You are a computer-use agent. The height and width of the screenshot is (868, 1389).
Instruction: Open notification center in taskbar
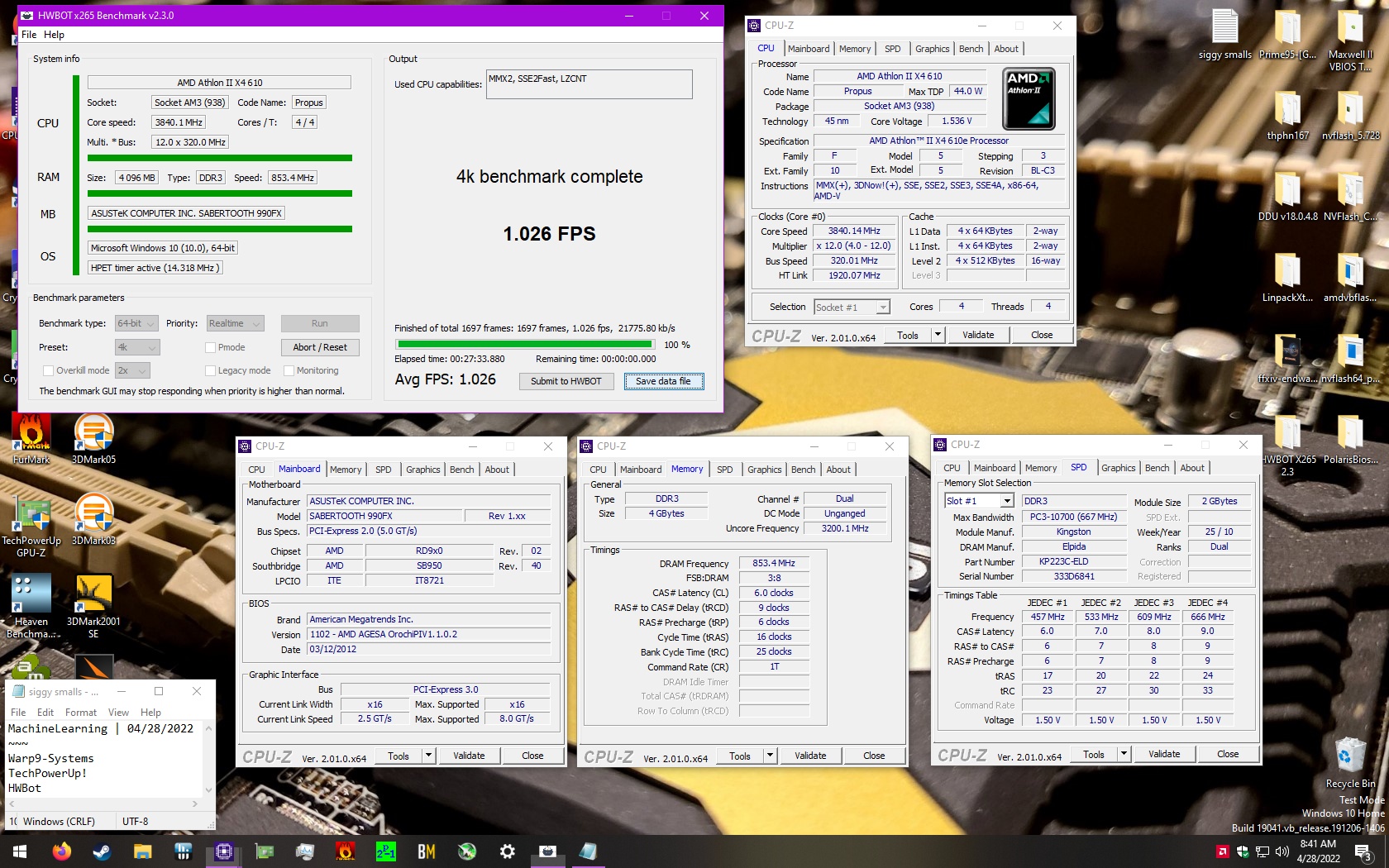[1364, 851]
